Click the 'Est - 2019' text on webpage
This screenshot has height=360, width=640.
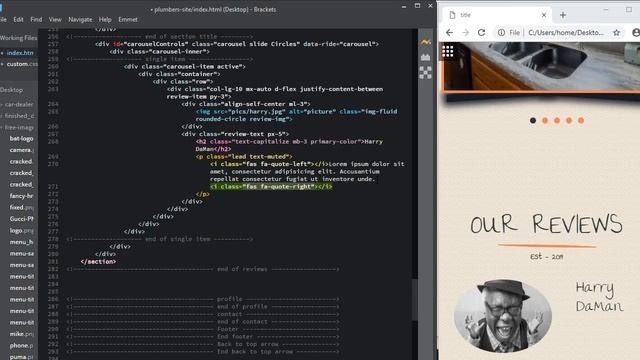(x=547, y=256)
